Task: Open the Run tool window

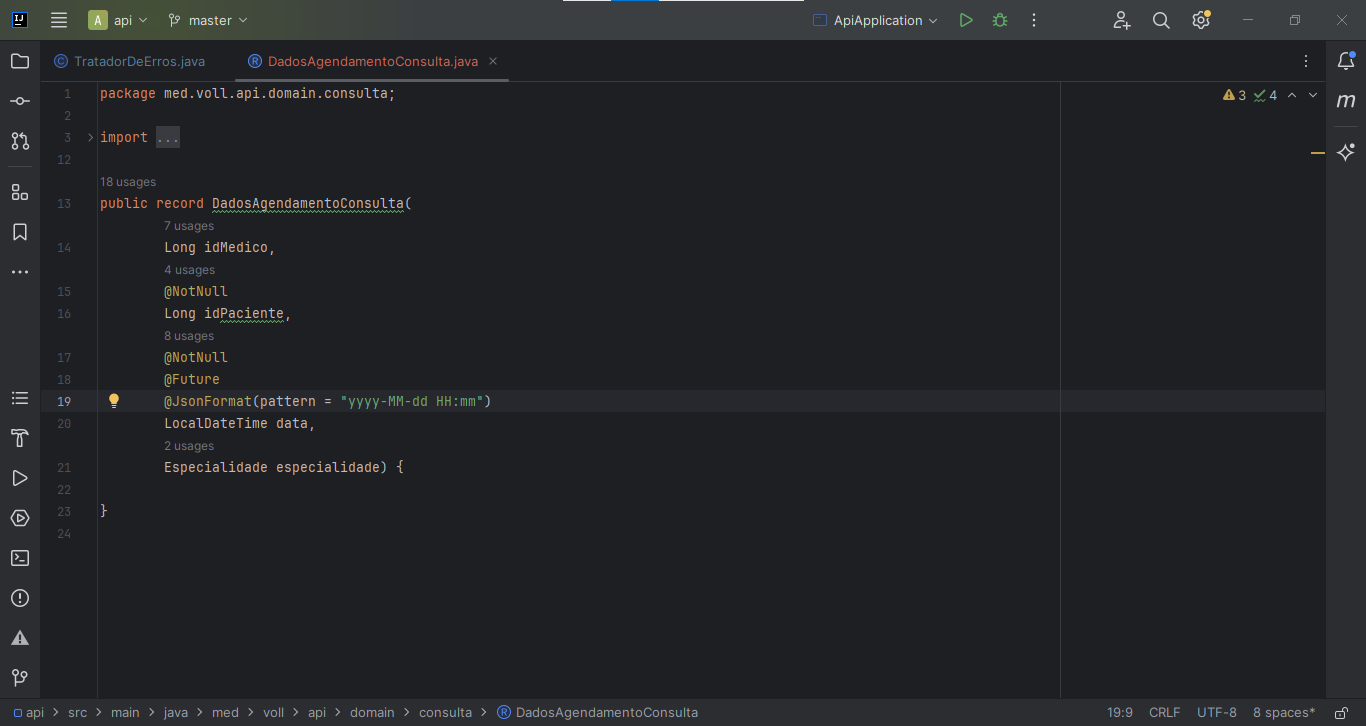Action: [20, 478]
